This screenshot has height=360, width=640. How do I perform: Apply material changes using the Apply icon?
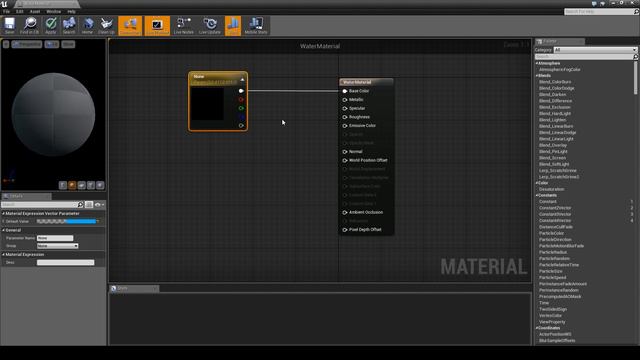51,26
